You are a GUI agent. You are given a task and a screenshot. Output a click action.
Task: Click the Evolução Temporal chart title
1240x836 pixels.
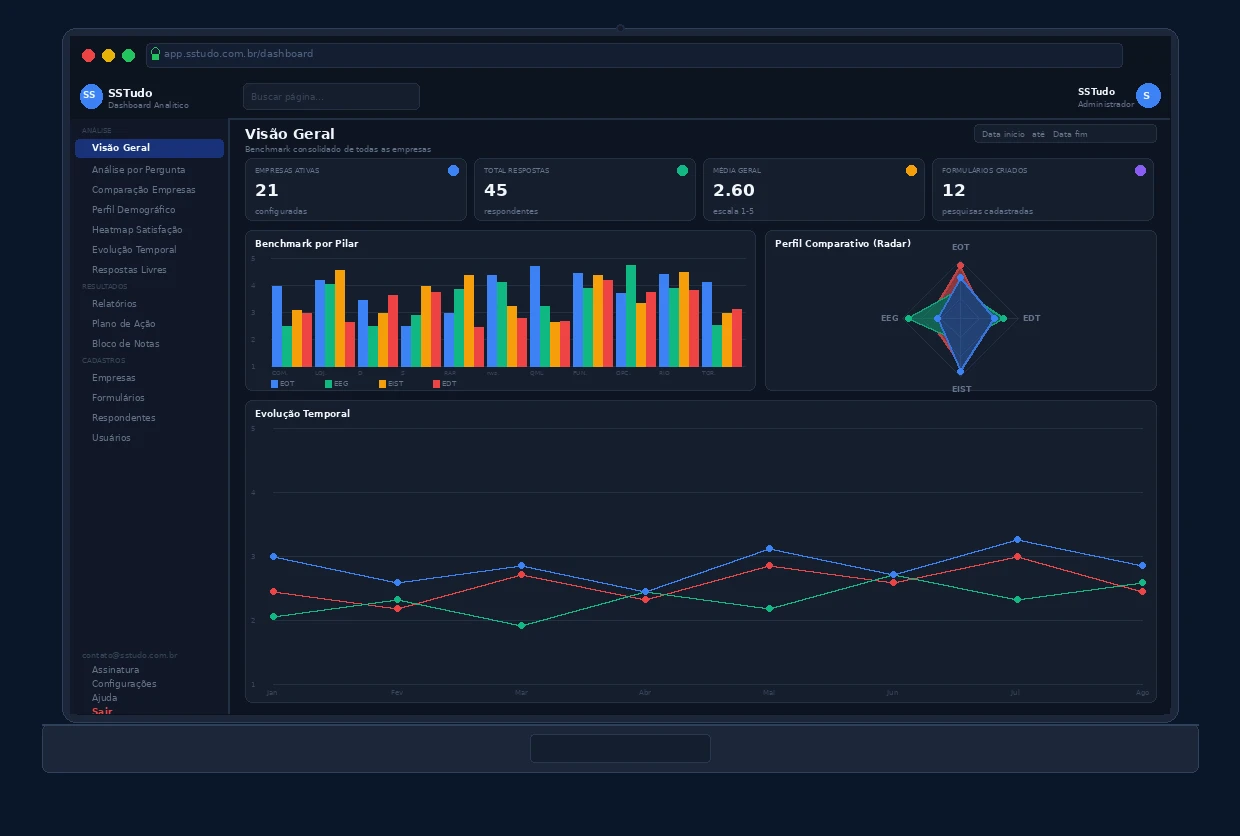(302, 414)
